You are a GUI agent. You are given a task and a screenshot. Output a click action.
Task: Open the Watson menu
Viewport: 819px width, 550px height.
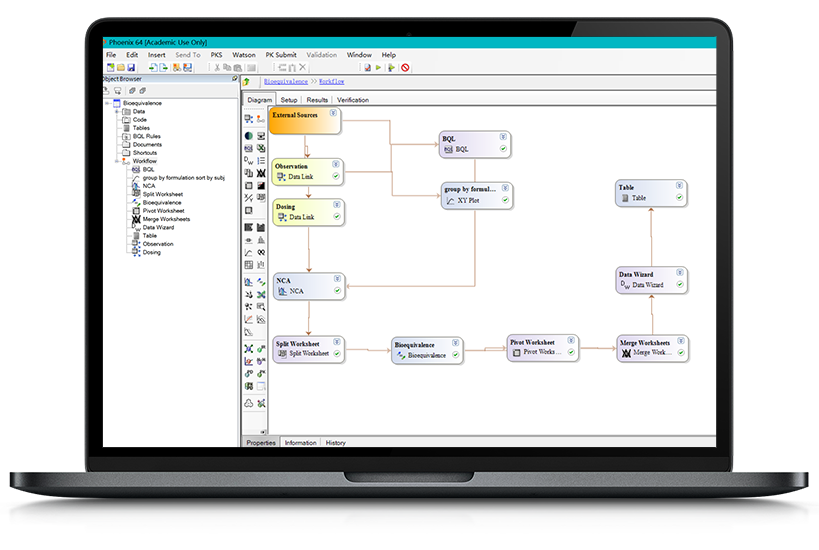(x=244, y=55)
